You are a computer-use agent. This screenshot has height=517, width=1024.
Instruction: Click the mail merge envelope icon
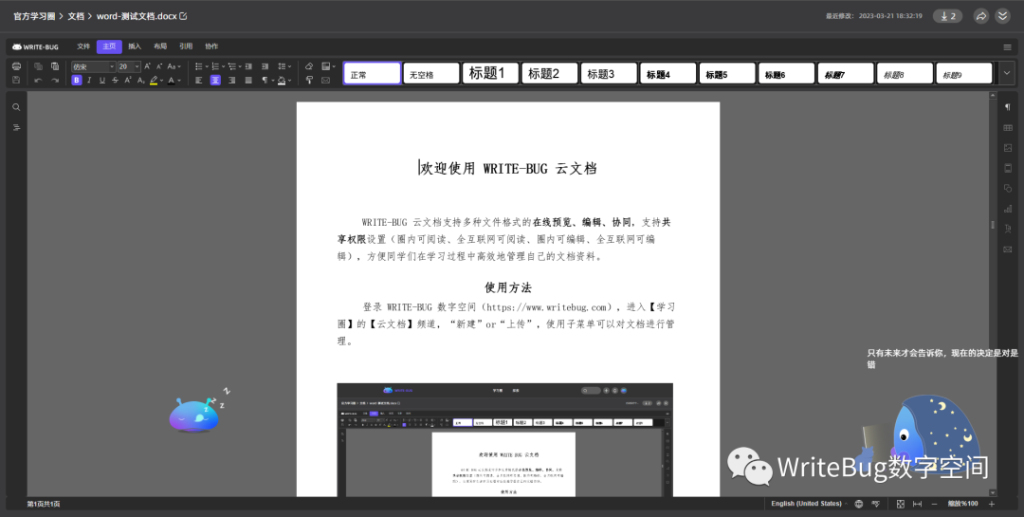pos(326,80)
